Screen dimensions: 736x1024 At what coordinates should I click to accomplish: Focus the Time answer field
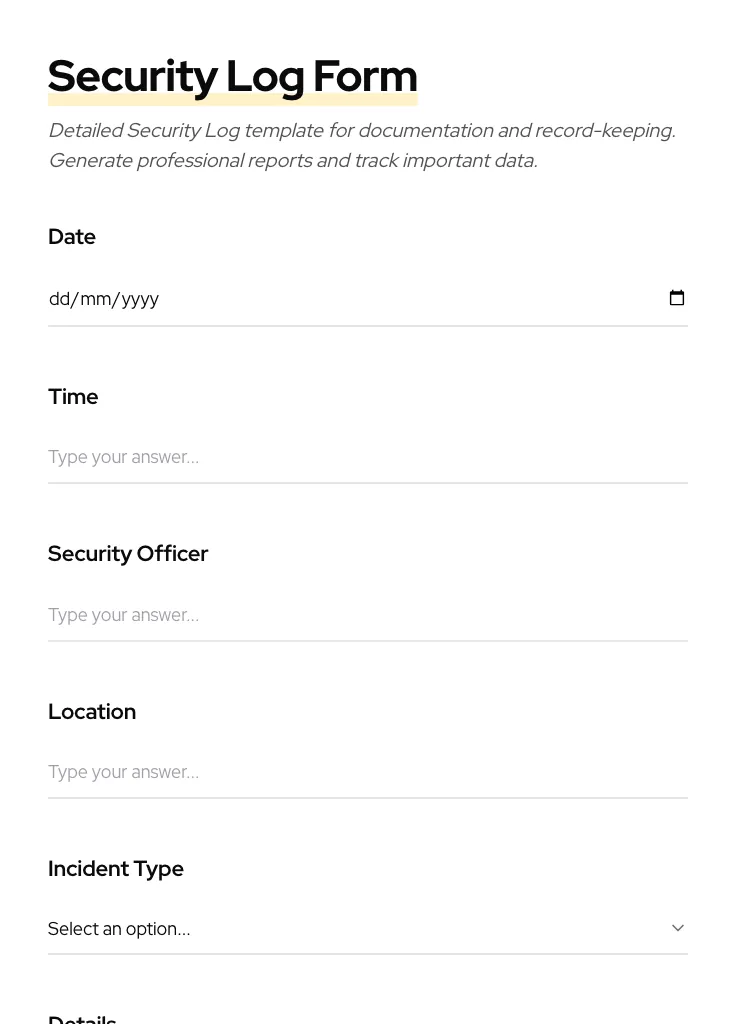coord(300,457)
